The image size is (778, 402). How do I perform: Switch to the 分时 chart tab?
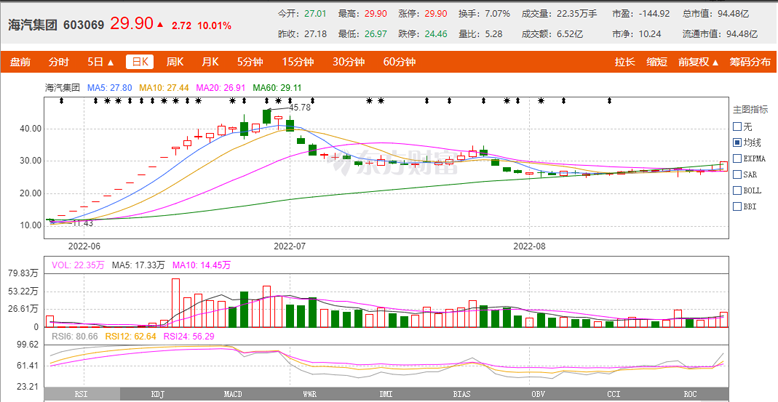coord(59,62)
